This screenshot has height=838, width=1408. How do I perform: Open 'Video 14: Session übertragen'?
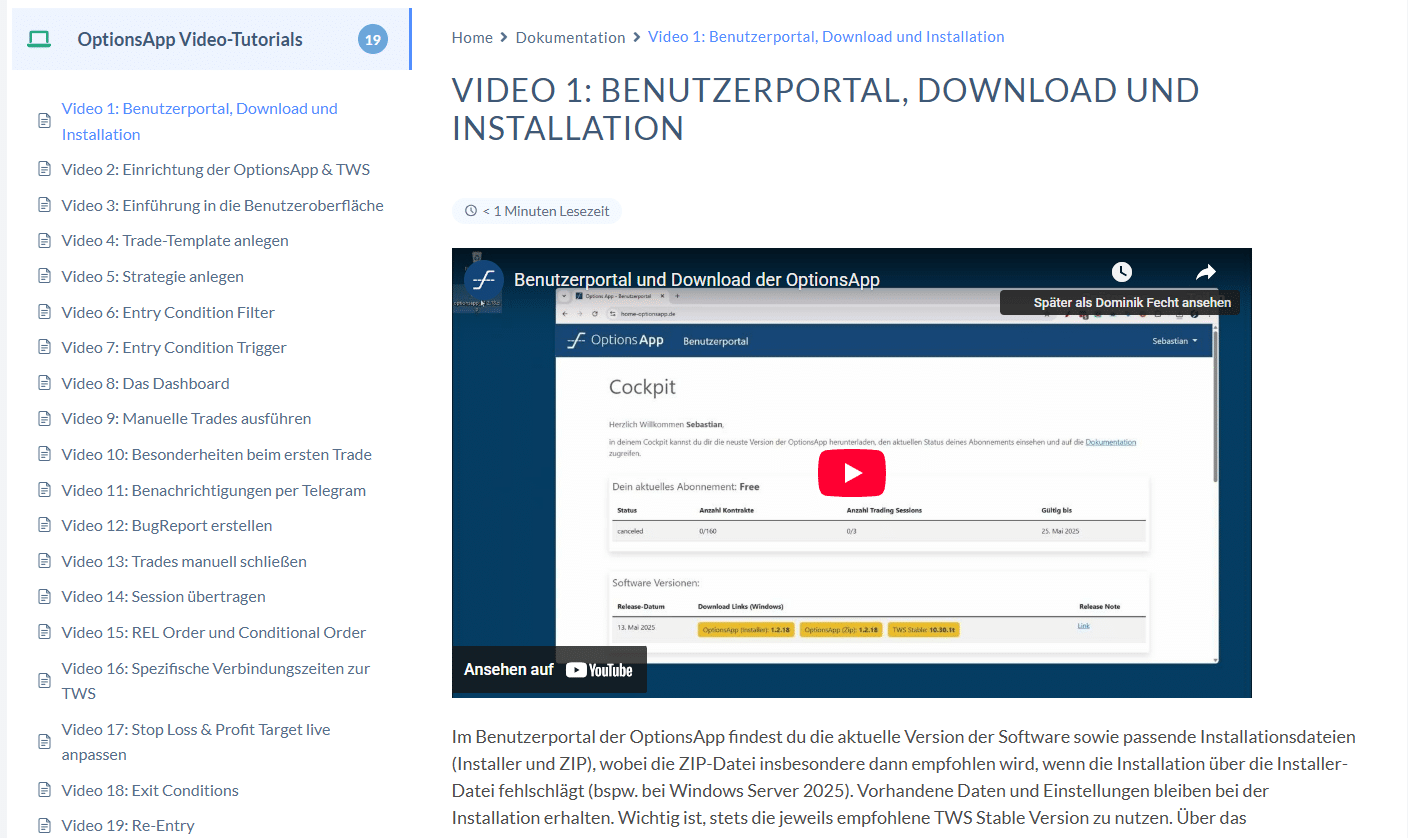163,596
